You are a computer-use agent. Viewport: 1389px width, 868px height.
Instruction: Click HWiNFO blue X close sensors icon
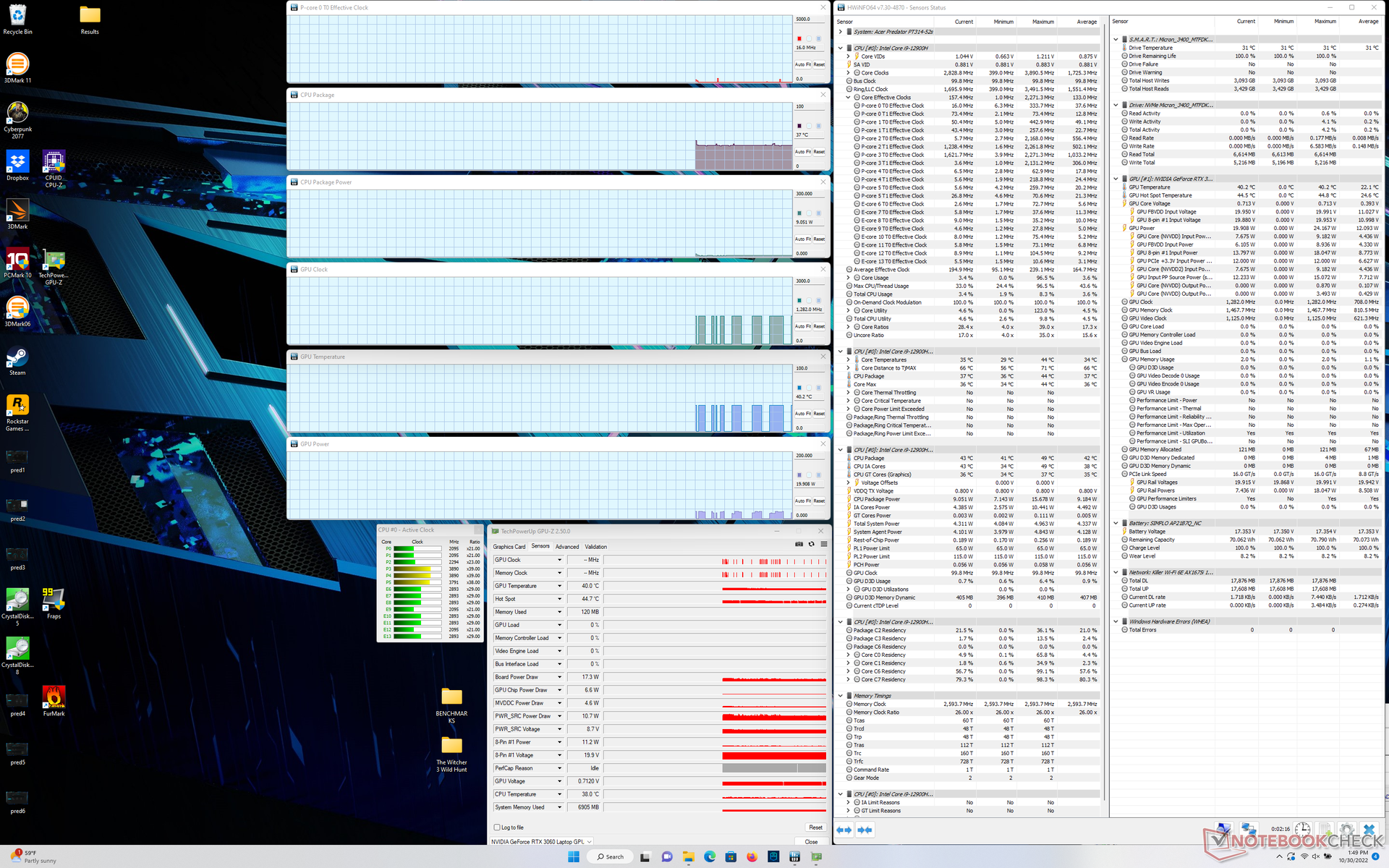pyautogui.click(x=1369, y=830)
